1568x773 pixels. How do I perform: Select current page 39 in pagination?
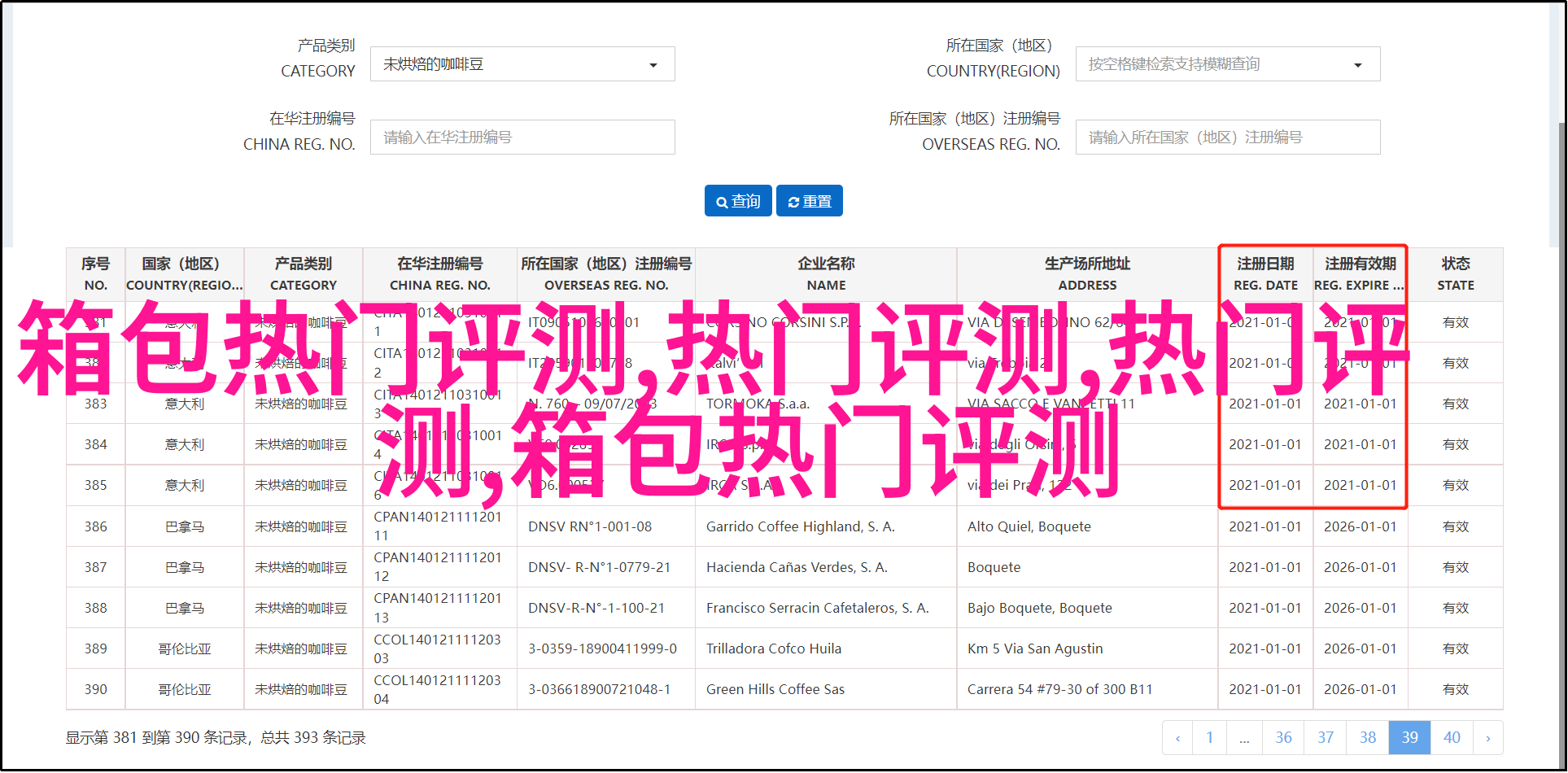pyautogui.click(x=1409, y=738)
